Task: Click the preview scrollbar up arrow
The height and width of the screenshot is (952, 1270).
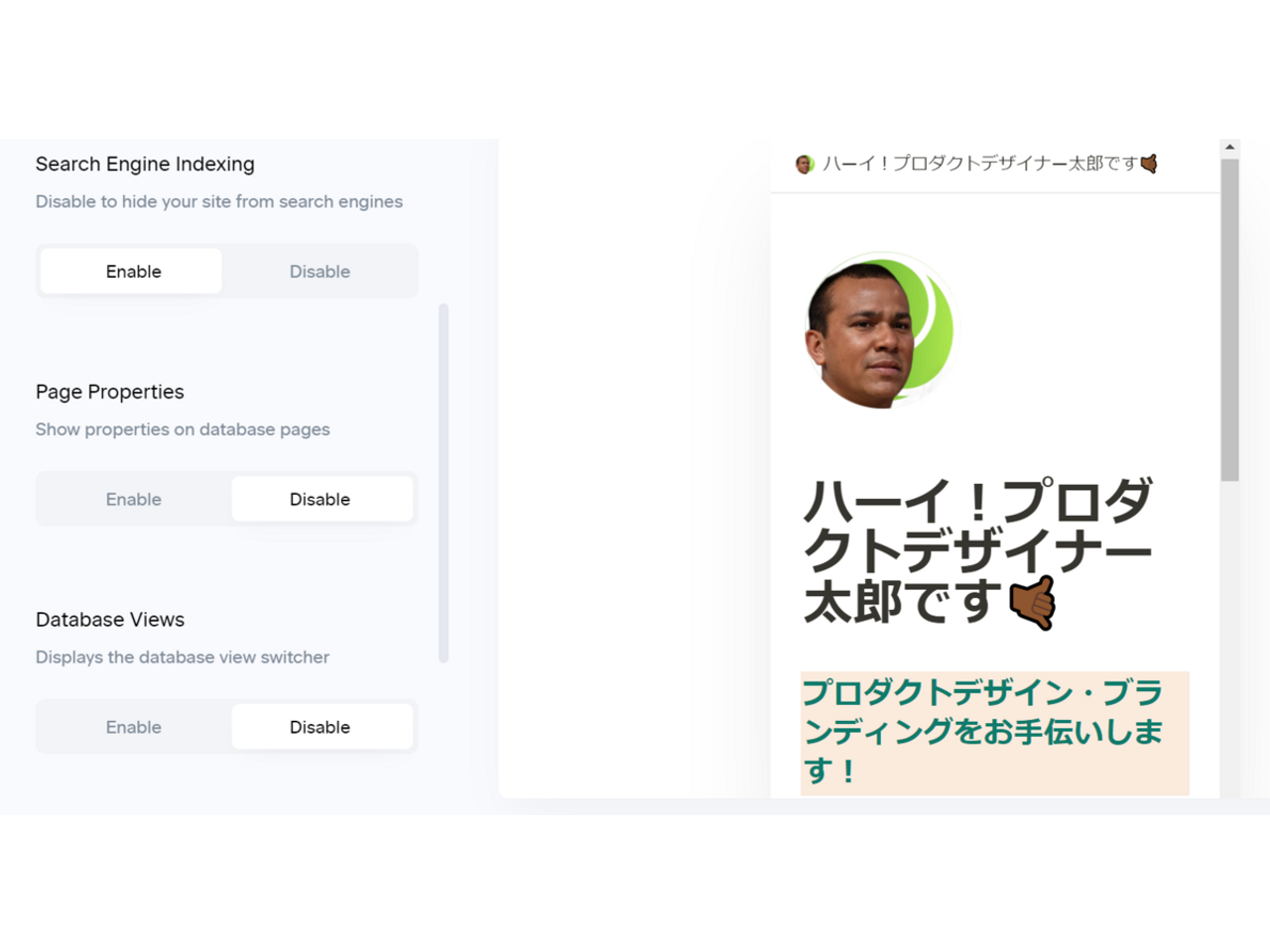Action: pos(1229,148)
